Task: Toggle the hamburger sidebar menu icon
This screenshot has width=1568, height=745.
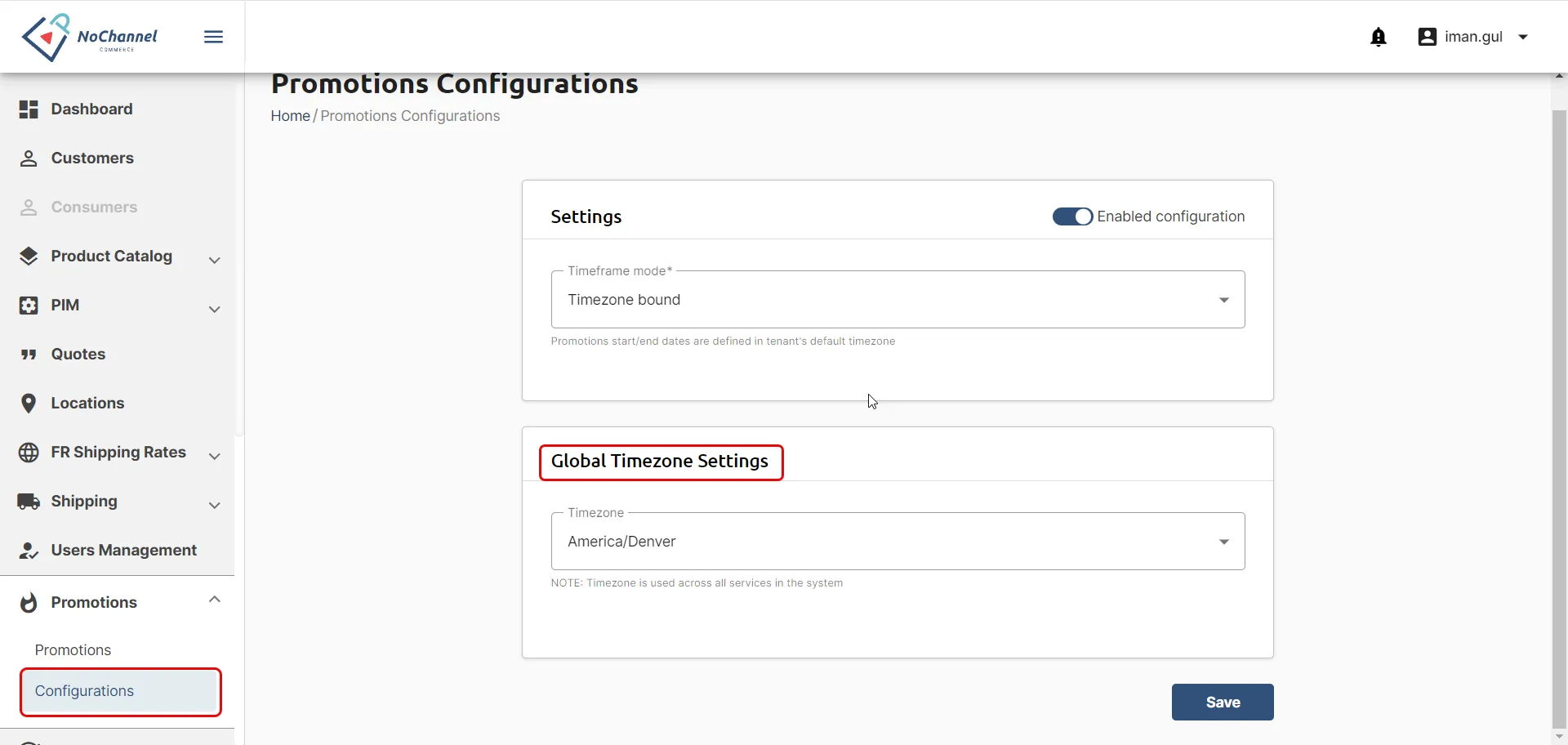Action: pyautogui.click(x=214, y=37)
